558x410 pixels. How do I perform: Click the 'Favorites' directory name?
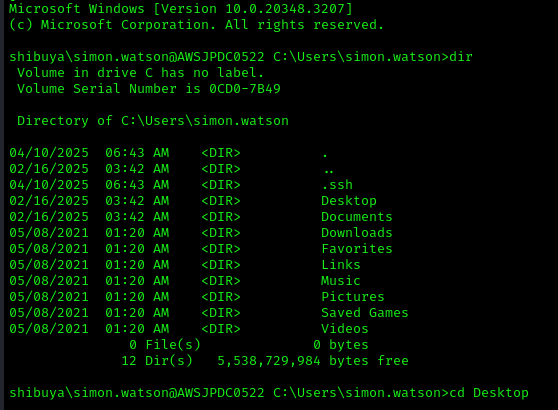pyautogui.click(x=357, y=249)
